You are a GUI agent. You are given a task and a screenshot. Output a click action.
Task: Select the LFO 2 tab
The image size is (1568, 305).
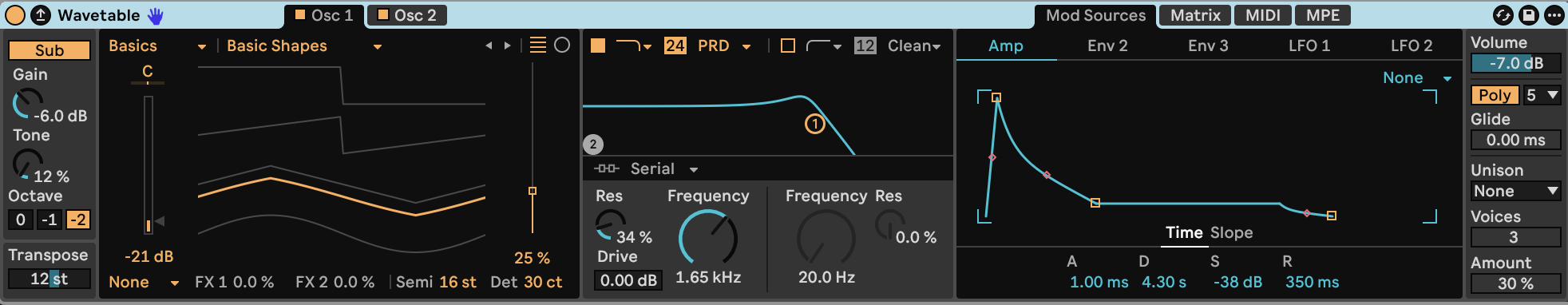click(1412, 46)
